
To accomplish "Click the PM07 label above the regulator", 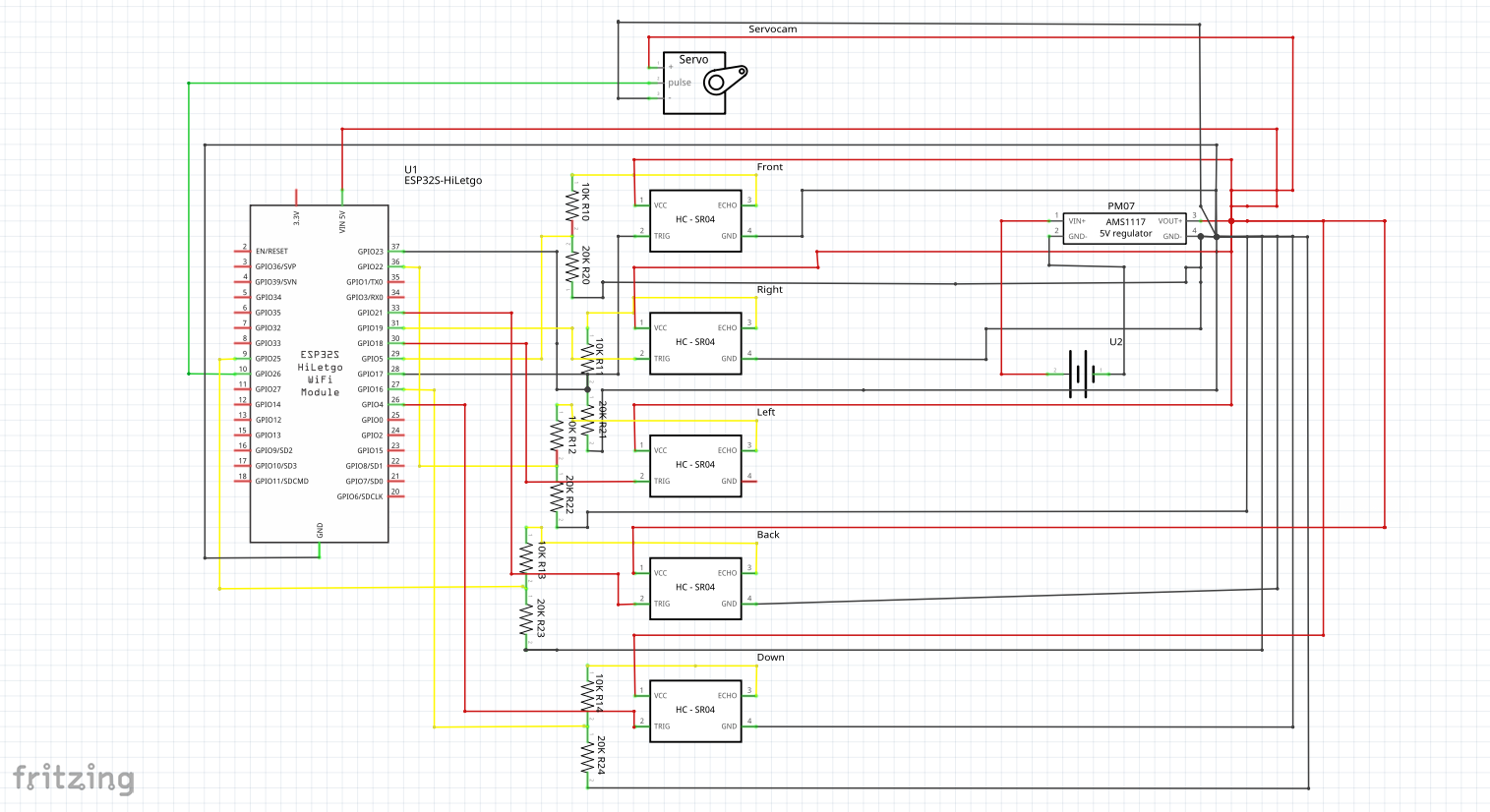I will tap(1121, 206).
